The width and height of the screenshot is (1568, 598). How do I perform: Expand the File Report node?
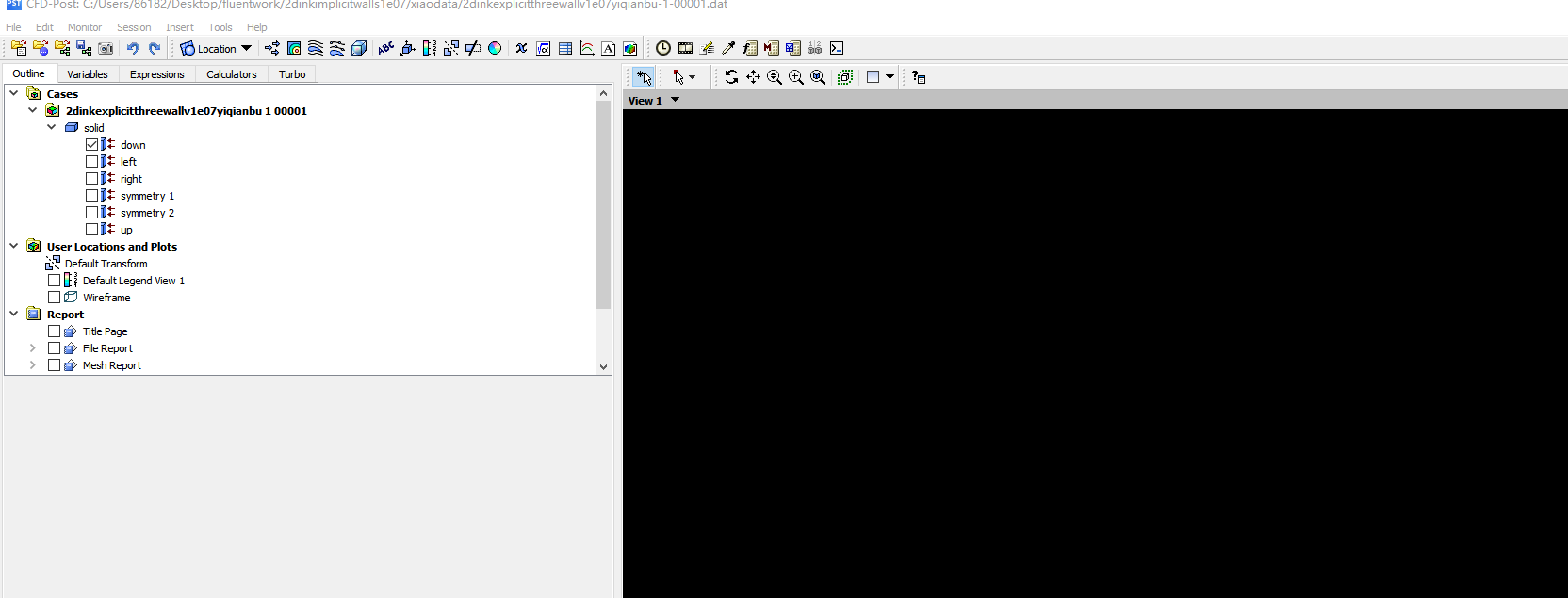33,348
